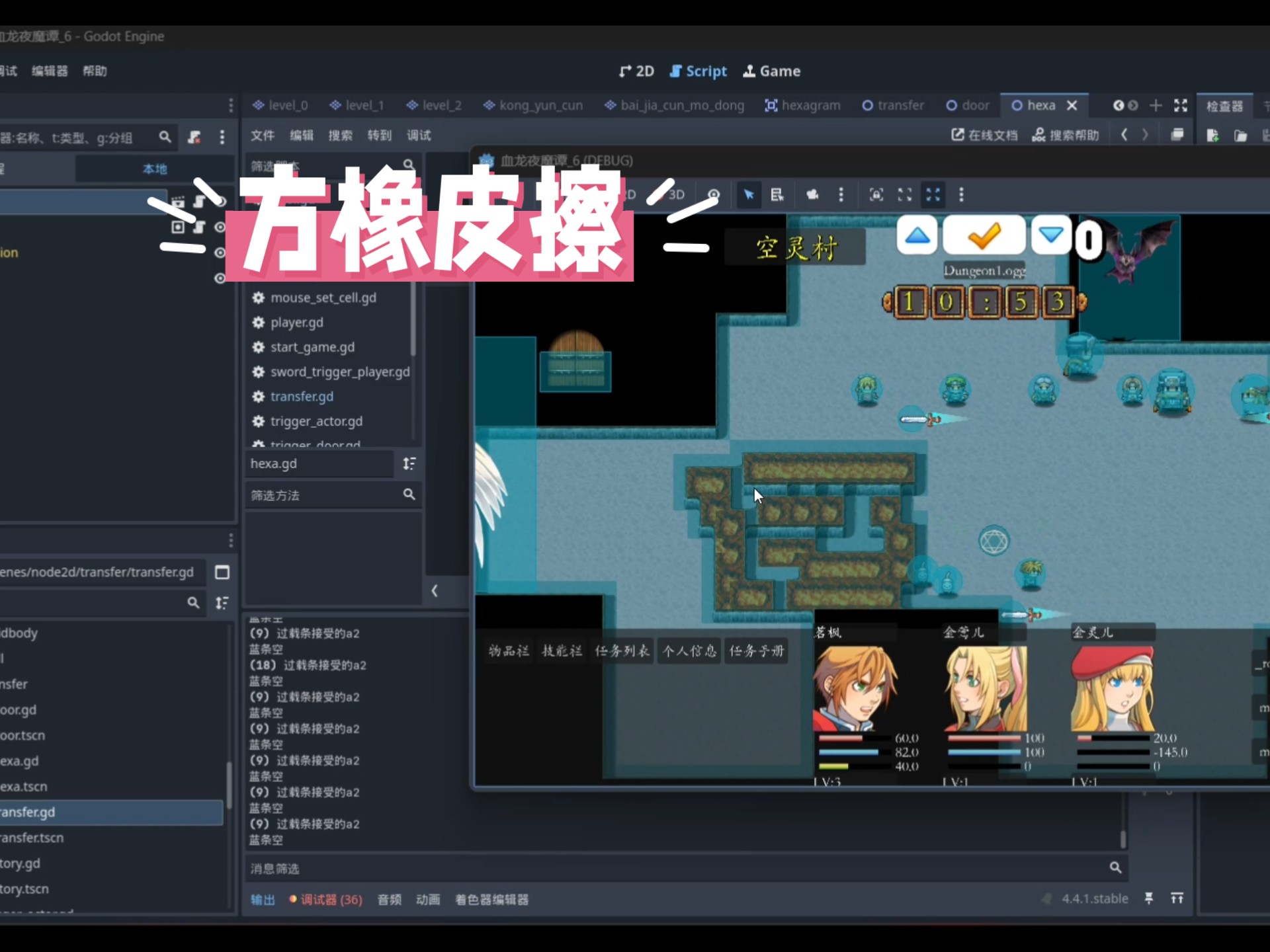The width and height of the screenshot is (1270, 952).
Task: Open the 音频 audio bottom tab
Action: click(x=390, y=899)
